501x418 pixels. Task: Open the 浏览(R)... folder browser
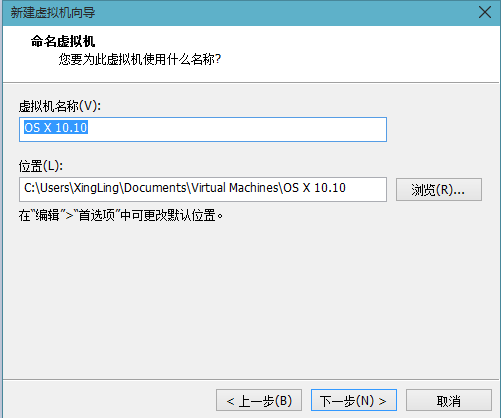[x=439, y=189]
